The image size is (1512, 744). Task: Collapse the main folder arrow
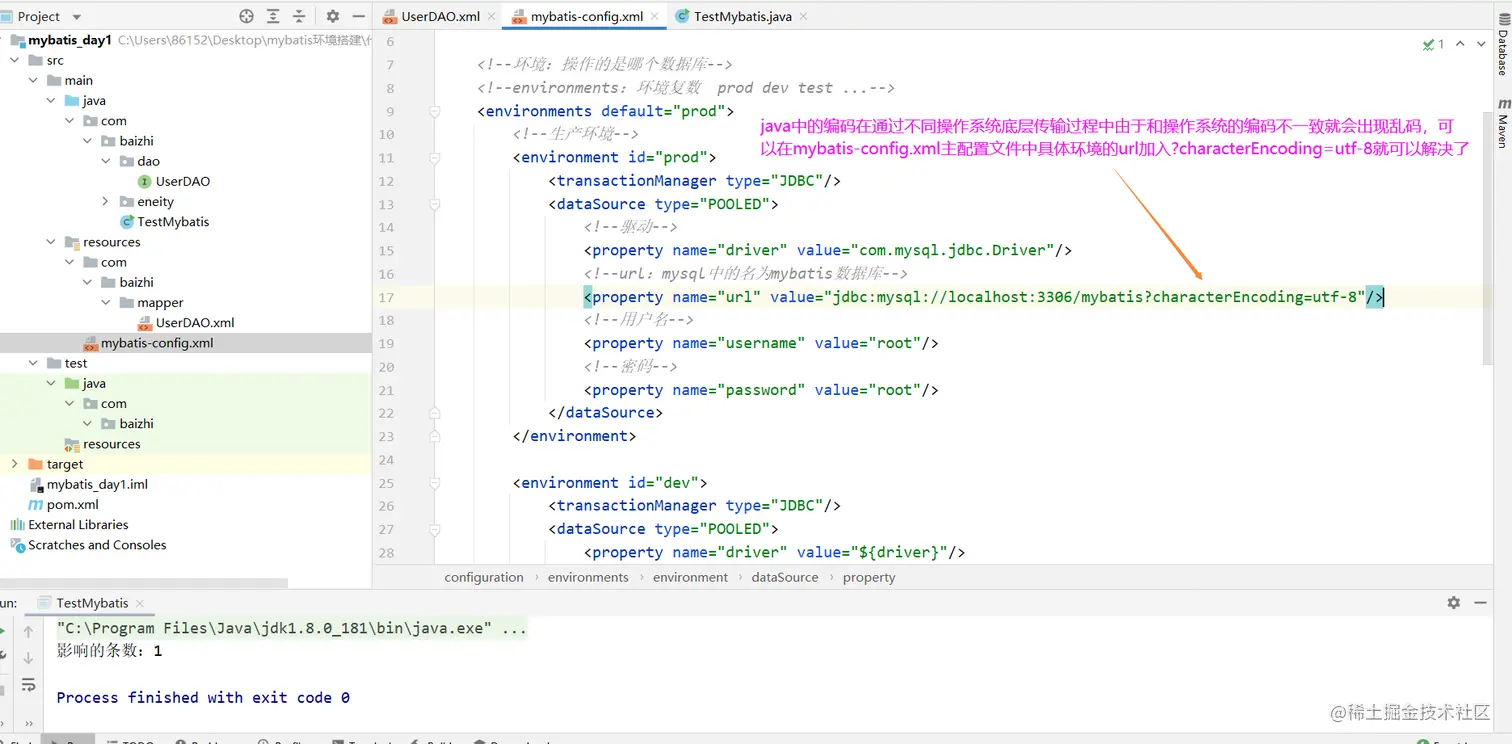tap(32, 81)
